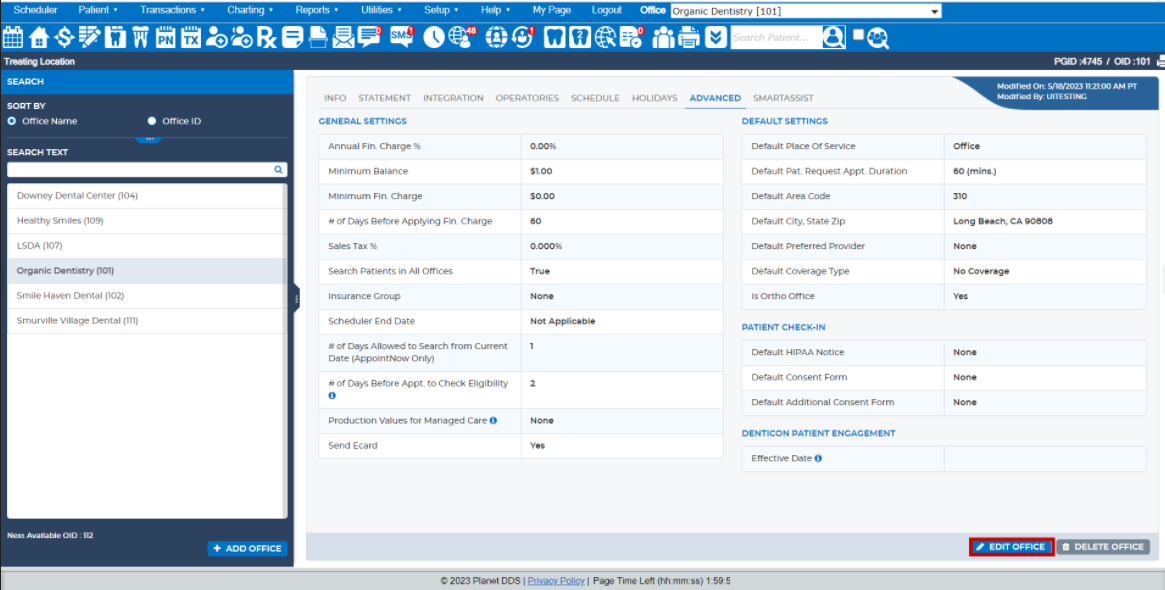The height and width of the screenshot is (590, 1165).
Task: Click info icon beside Effective Date
Action: (818, 458)
